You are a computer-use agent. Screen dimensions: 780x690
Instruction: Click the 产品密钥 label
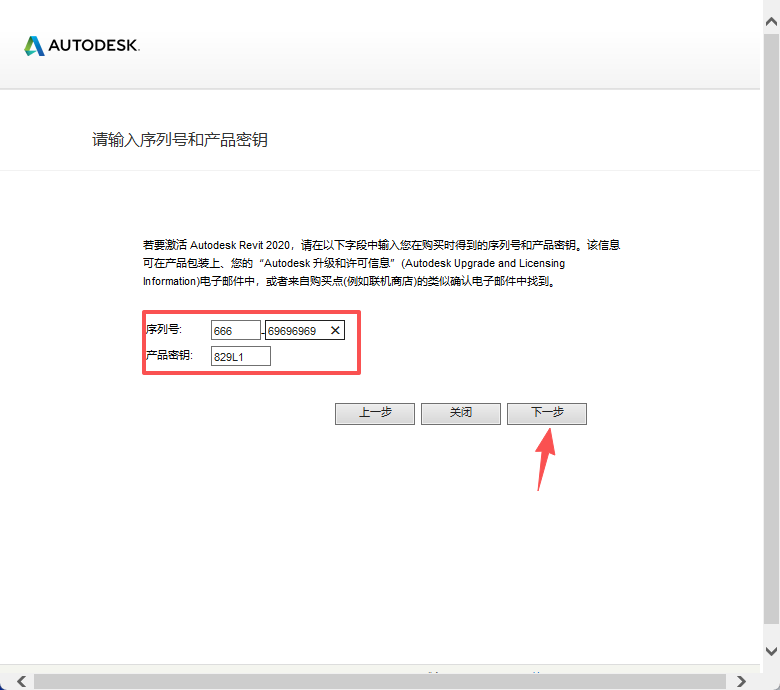(169, 355)
